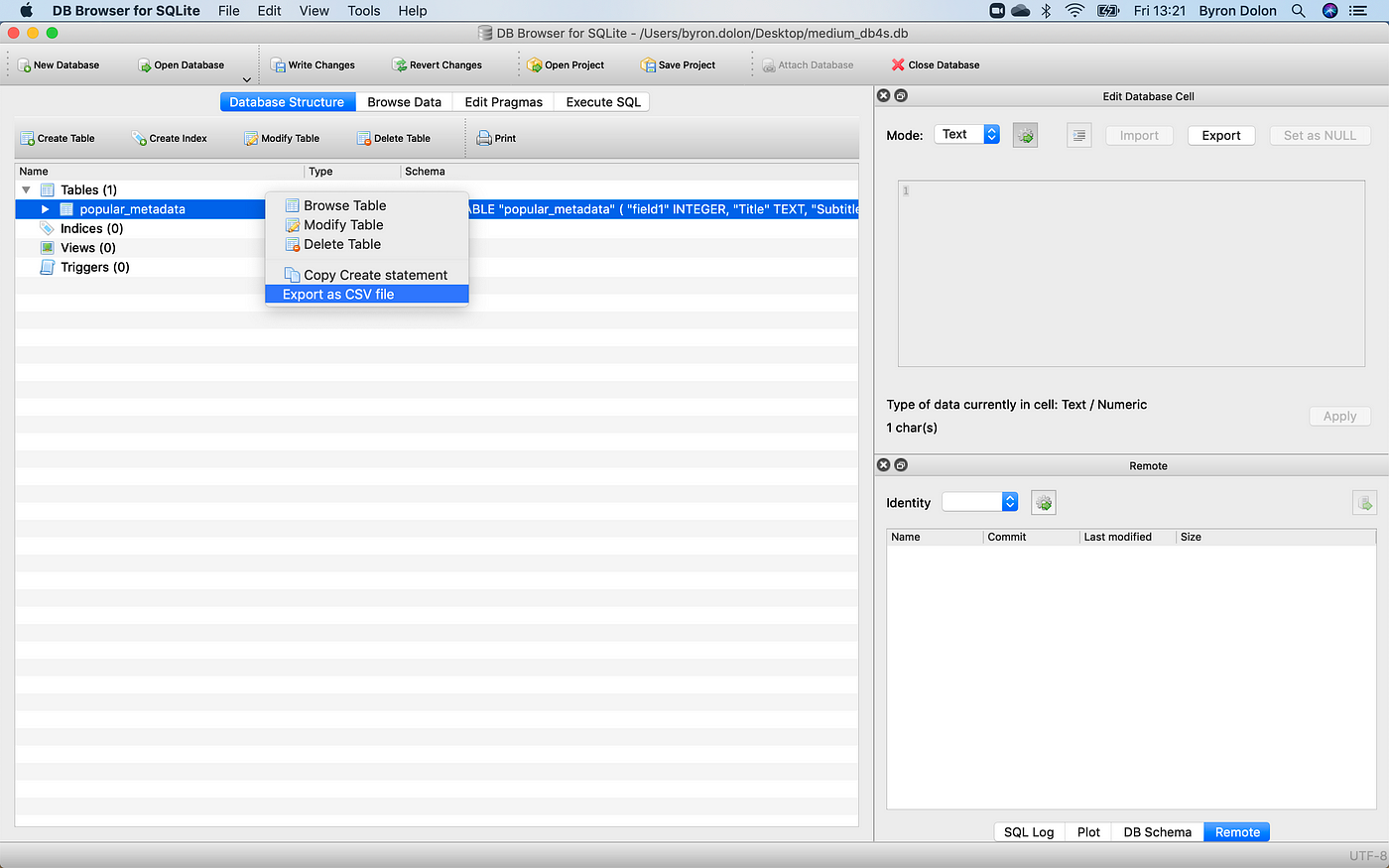Select the Indices (0) tree item

click(91, 229)
